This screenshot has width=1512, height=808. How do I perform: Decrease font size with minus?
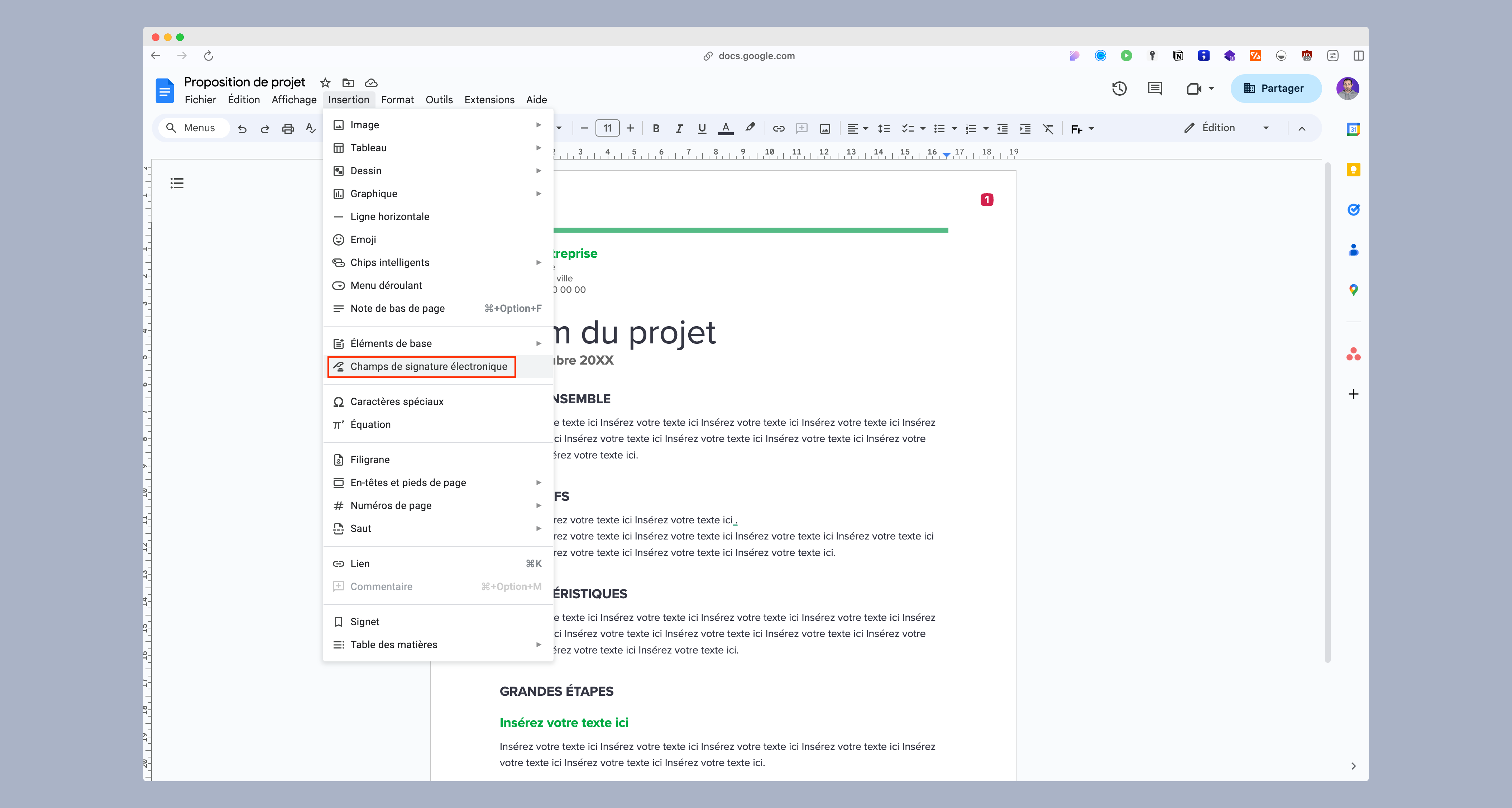[584, 129]
